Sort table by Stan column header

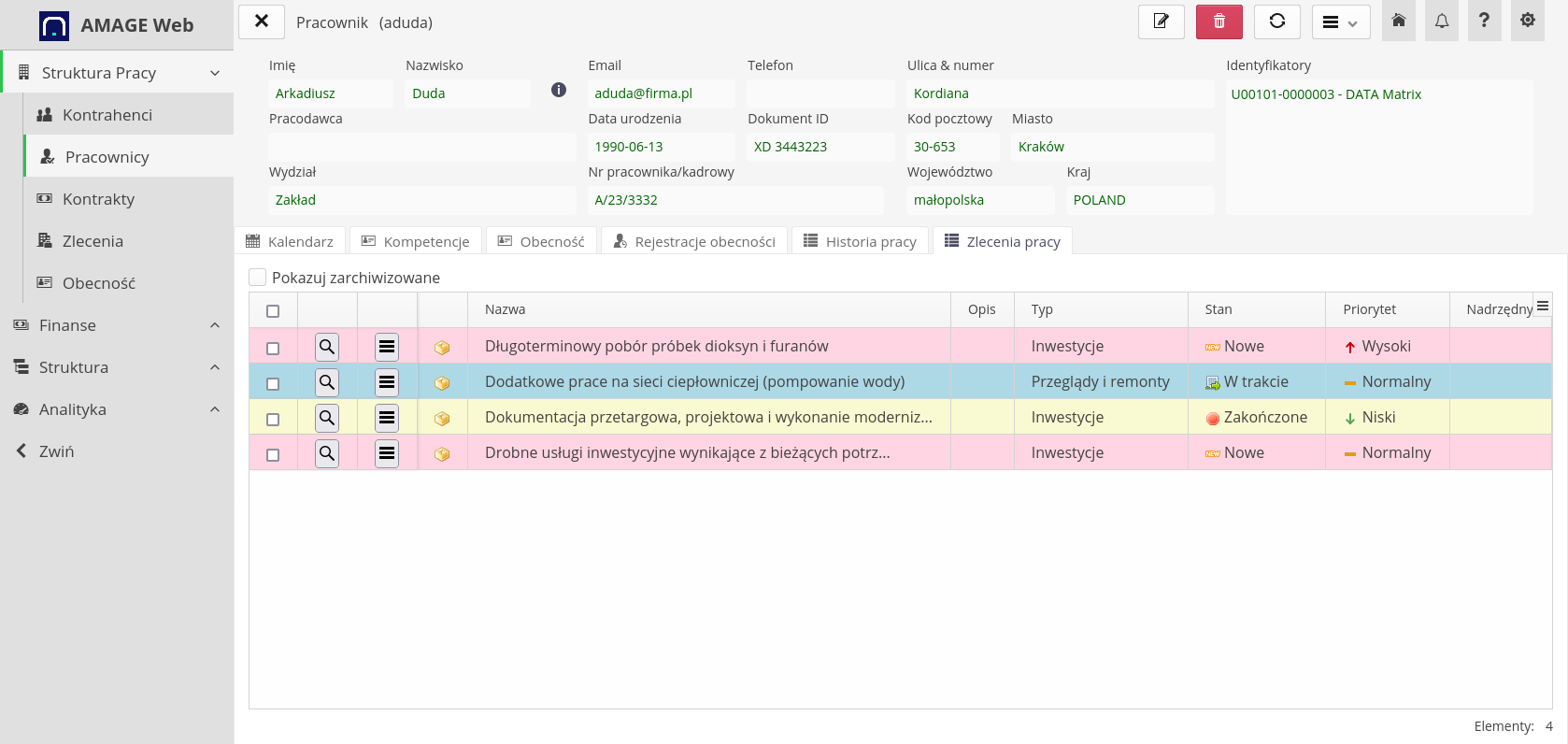[1257, 309]
